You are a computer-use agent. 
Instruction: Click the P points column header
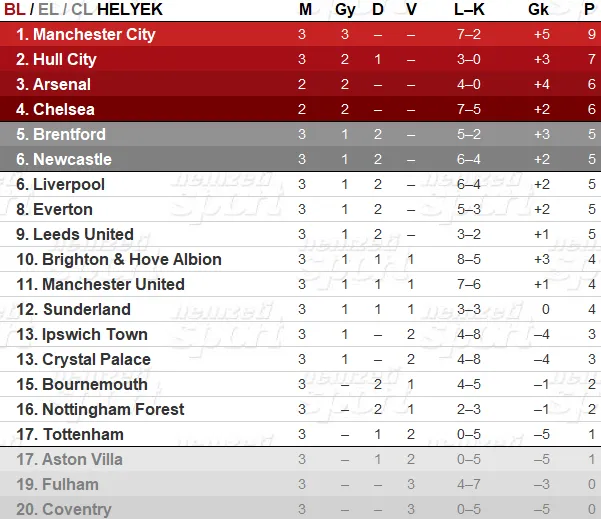click(589, 9)
